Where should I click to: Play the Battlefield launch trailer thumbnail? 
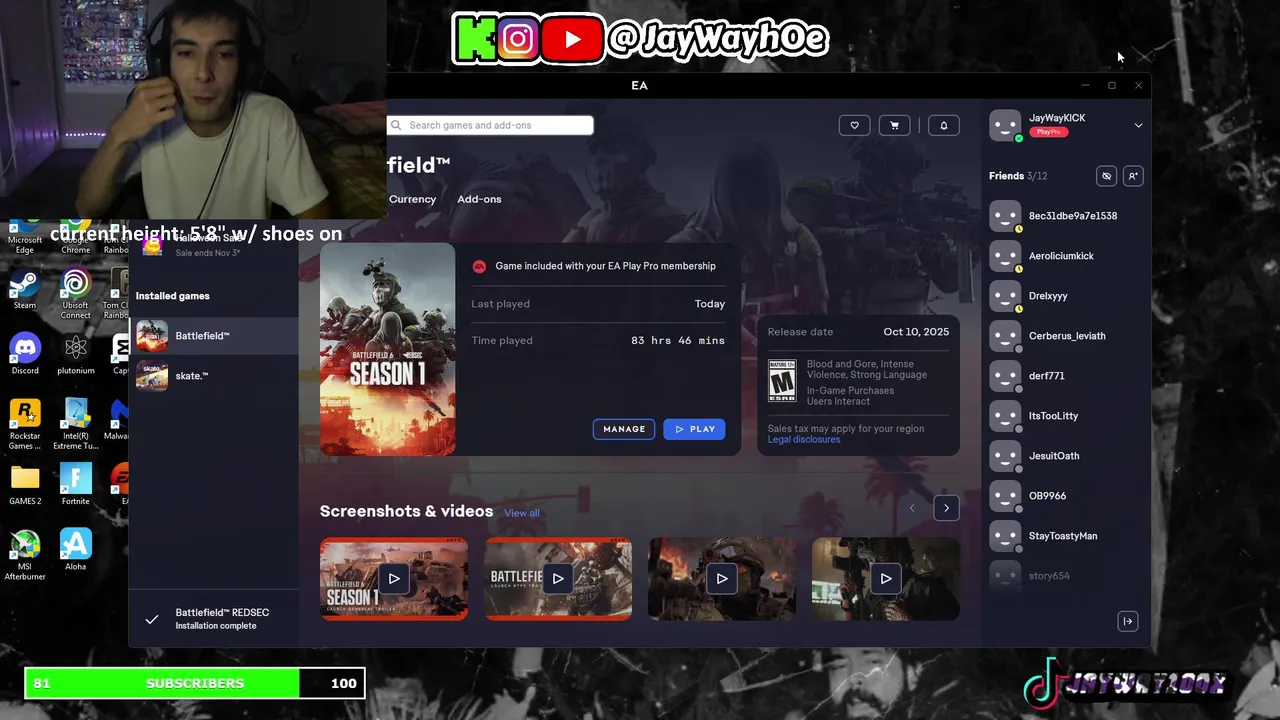558,579
